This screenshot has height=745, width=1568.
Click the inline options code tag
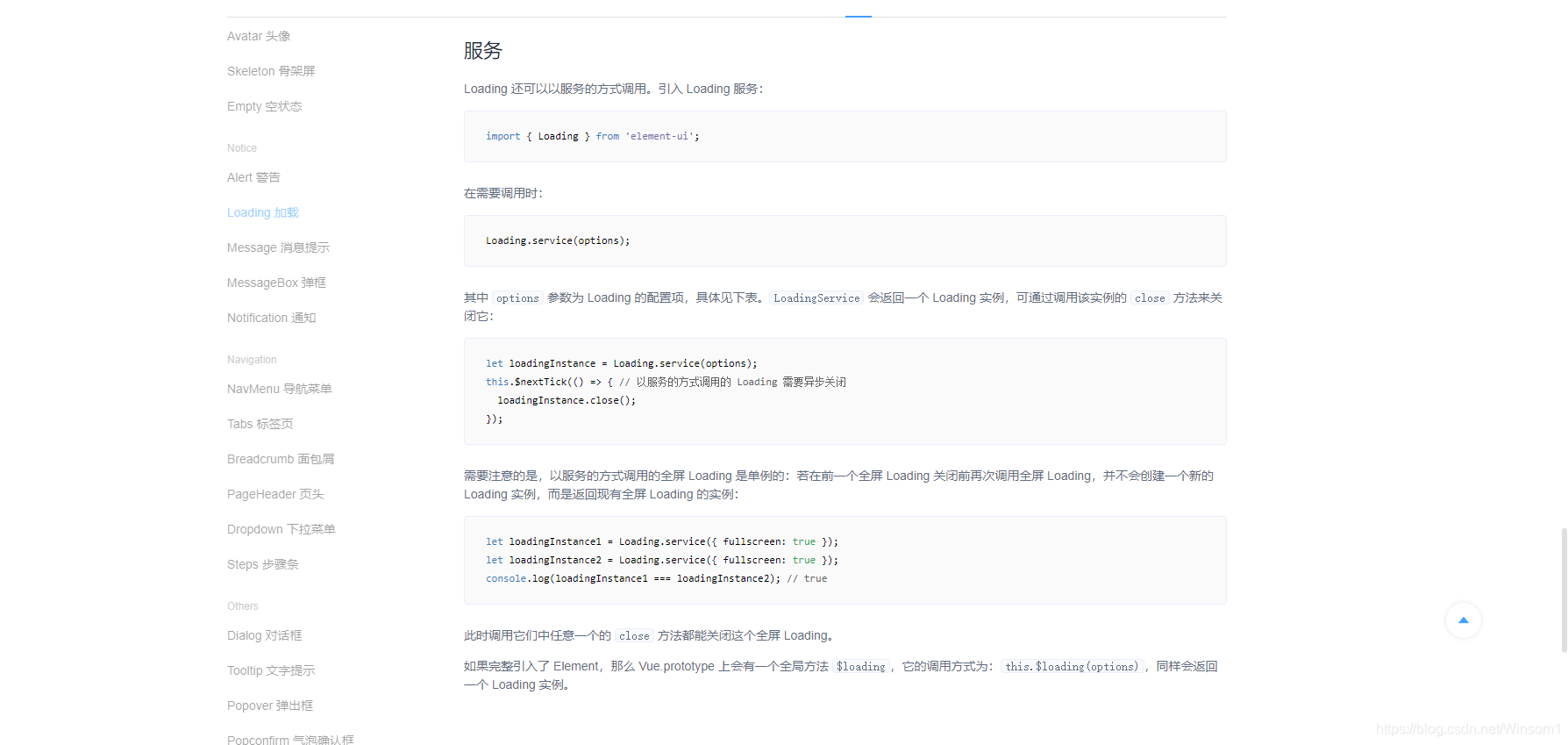pyautogui.click(x=517, y=298)
